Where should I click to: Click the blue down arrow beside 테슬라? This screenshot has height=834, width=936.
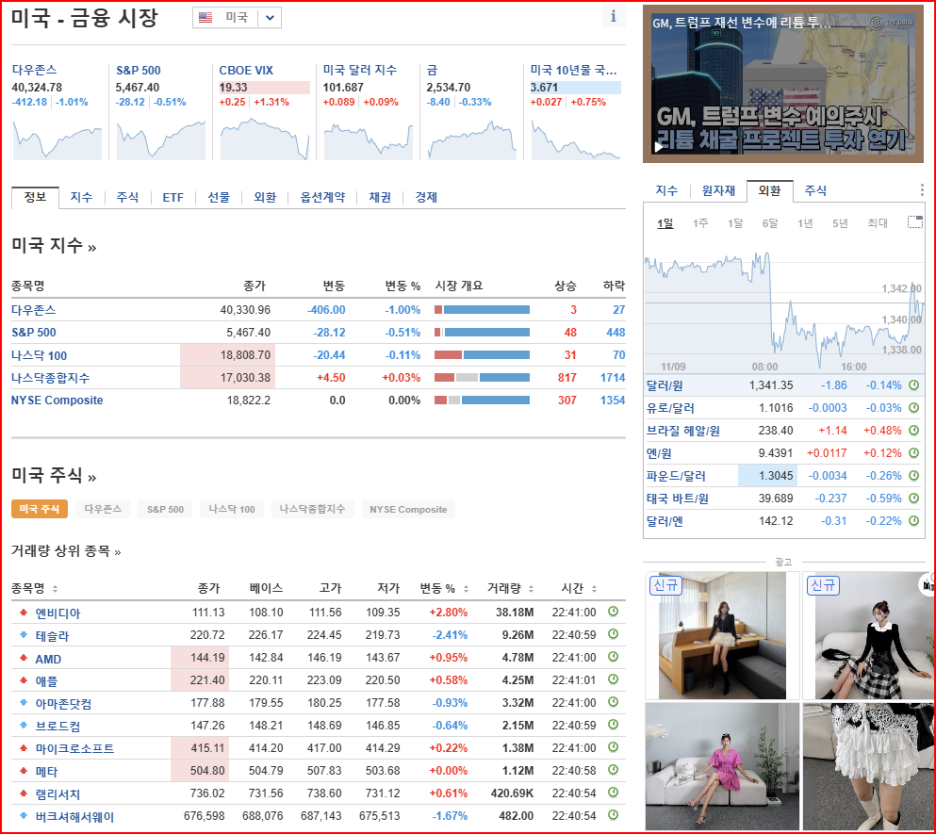(23, 635)
